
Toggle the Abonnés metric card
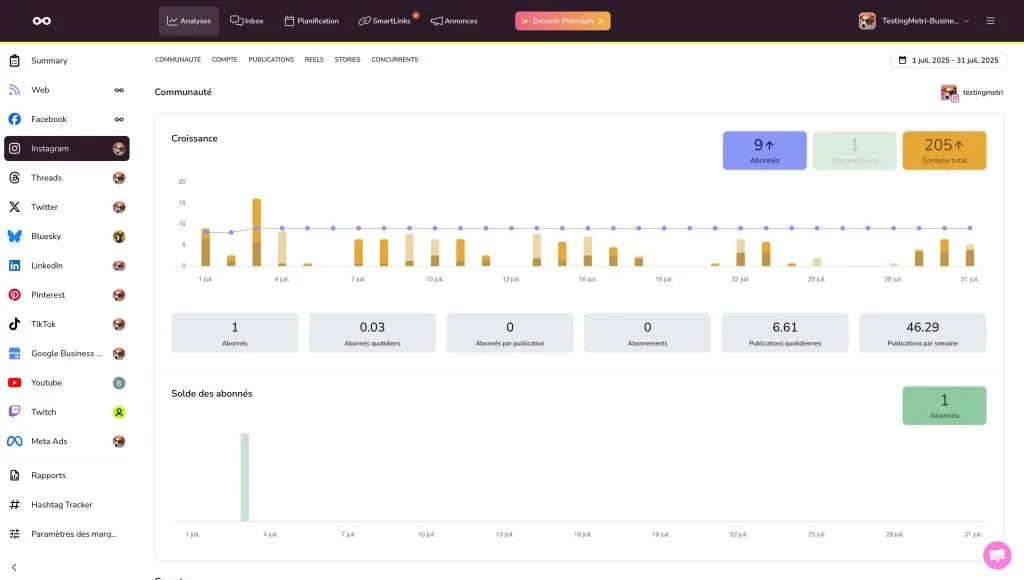pos(764,150)
